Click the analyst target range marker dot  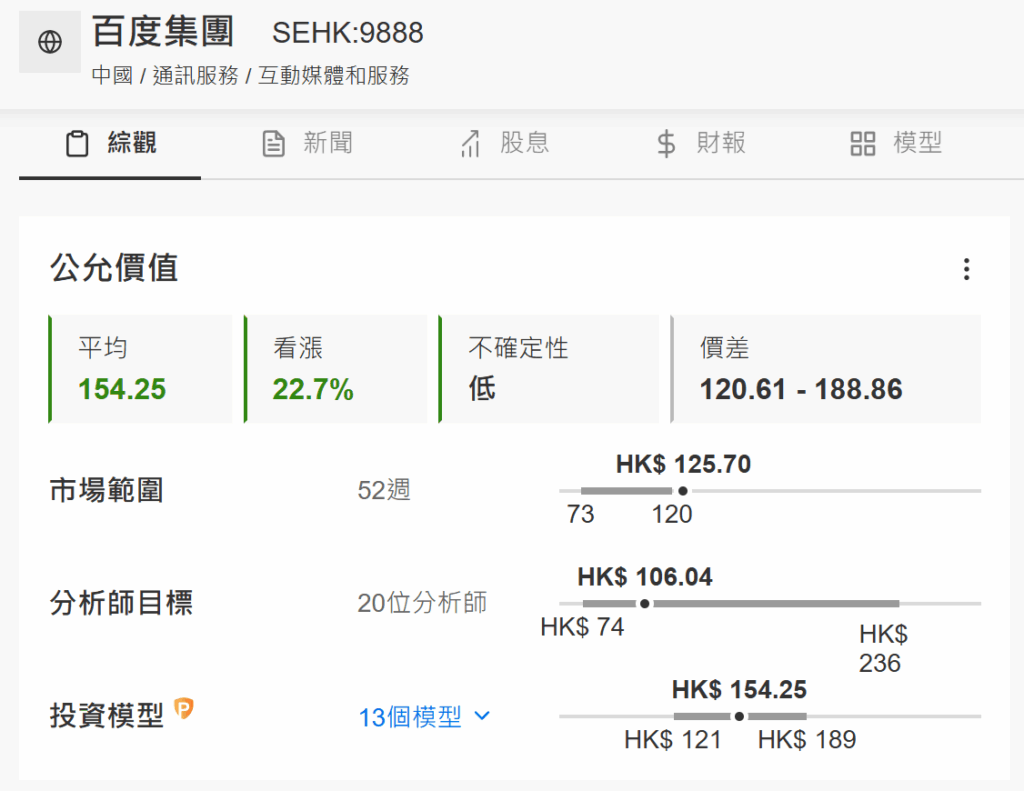pyautogui.click(x=645, y=604)
